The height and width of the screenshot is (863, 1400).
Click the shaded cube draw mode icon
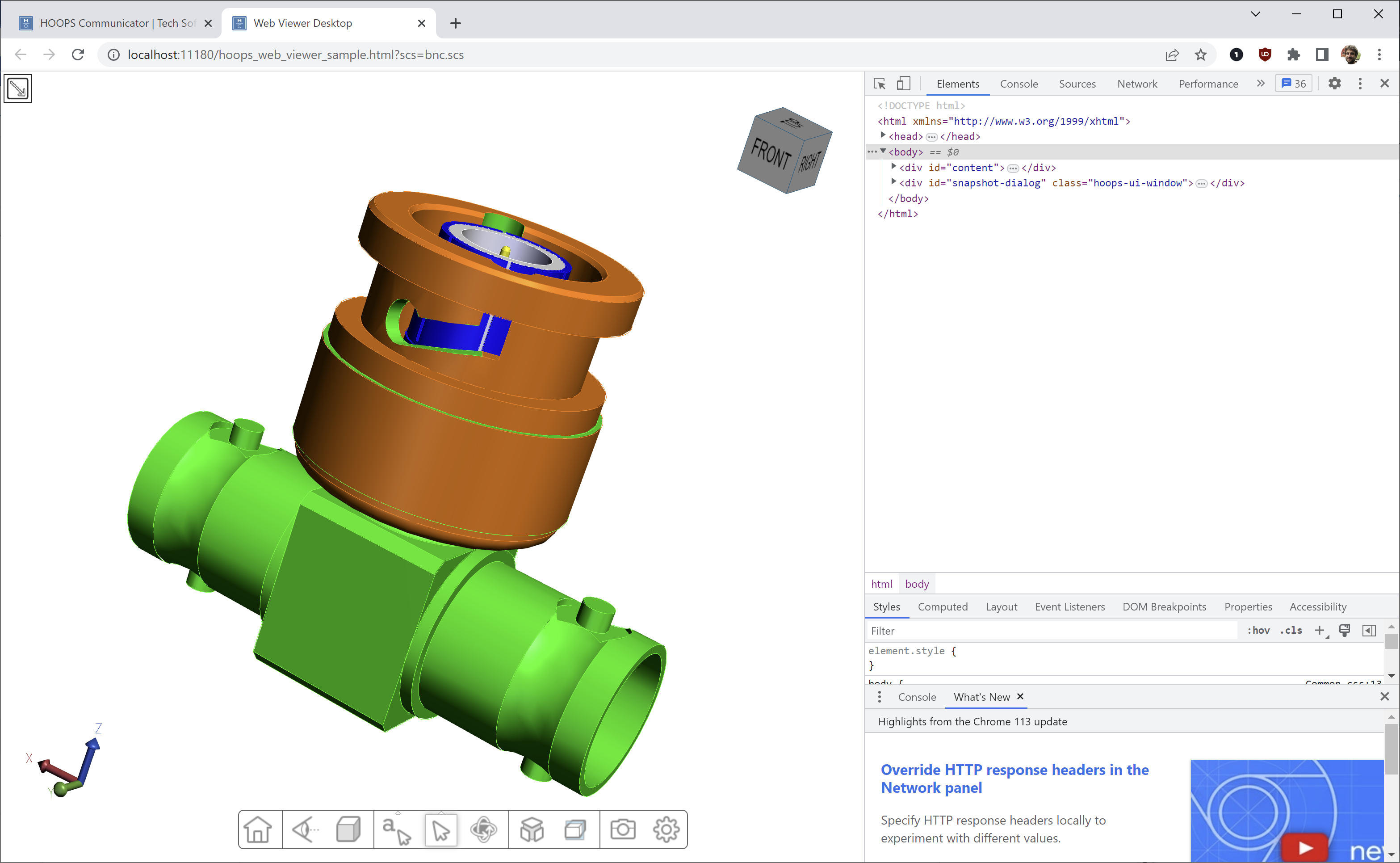348,829
